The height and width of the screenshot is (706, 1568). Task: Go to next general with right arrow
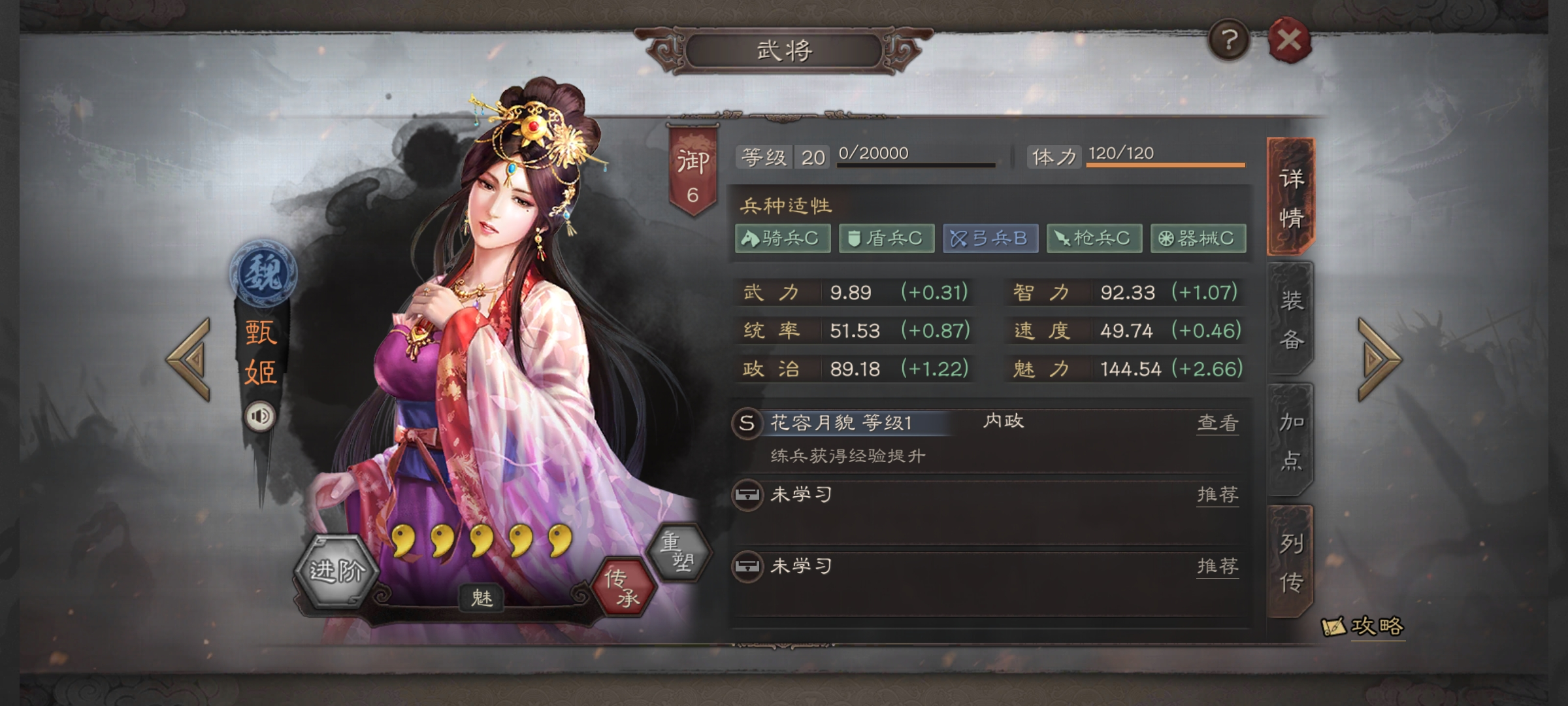pyautogui.click(x=1379, y=359)
